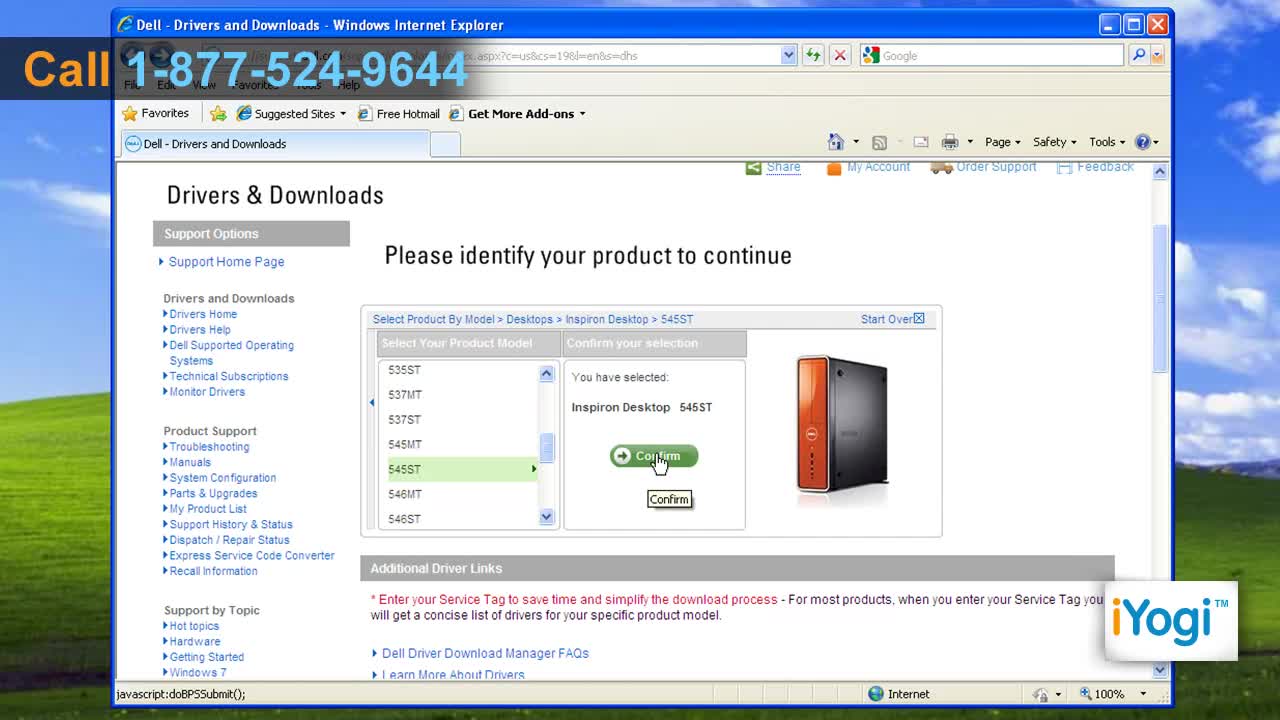This screenshot has width=1280, height=720.
Task: Click the Stop loading X button
Action: coord(840,56)
